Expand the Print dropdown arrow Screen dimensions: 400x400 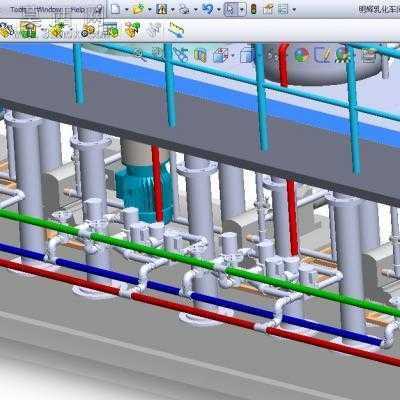(x=195, y=10)
